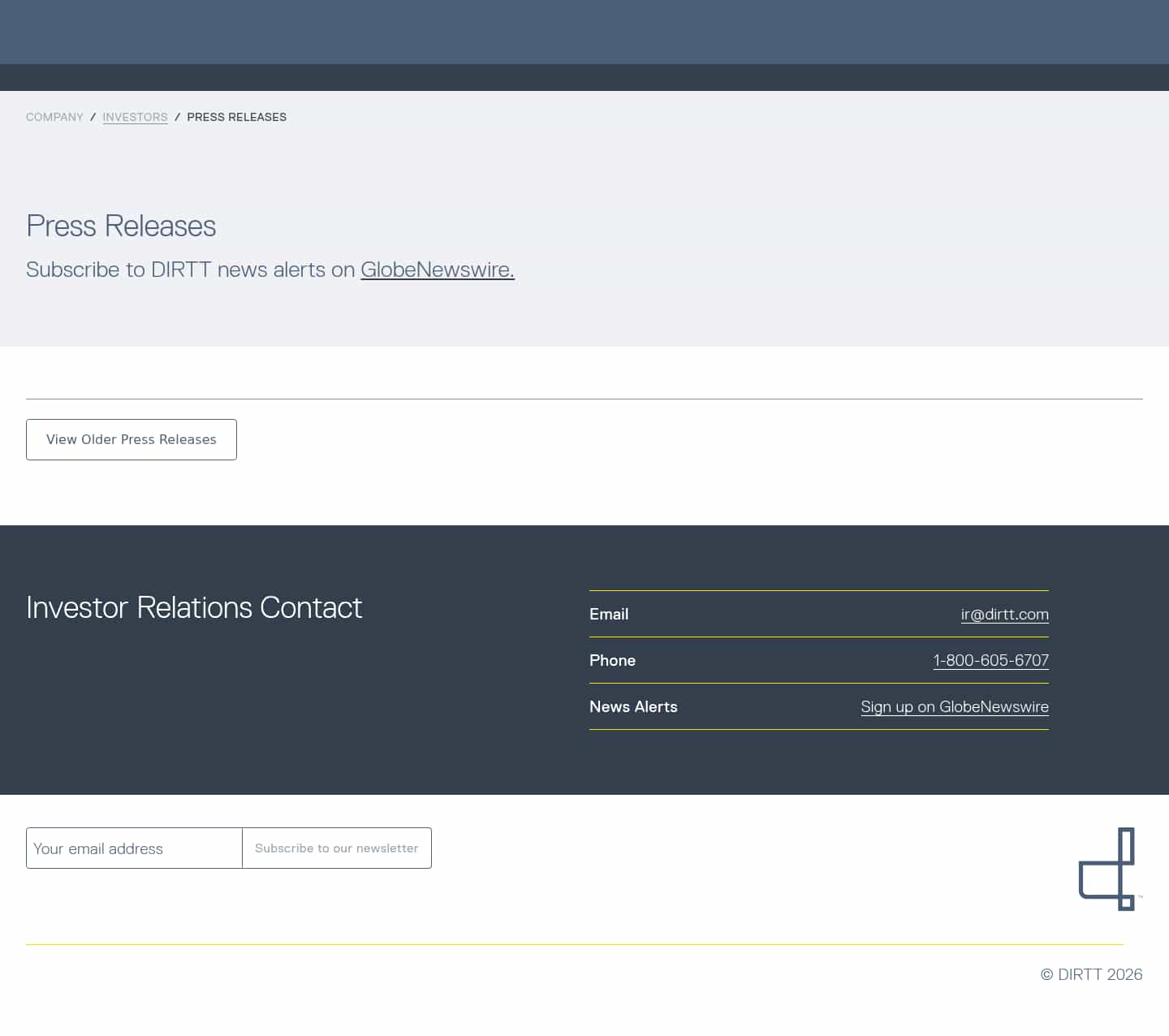The width and height of the screenshot is (1169, 1036).
Task: Click the COMPANY breadcrumb
Action: [x=54, y=117]
